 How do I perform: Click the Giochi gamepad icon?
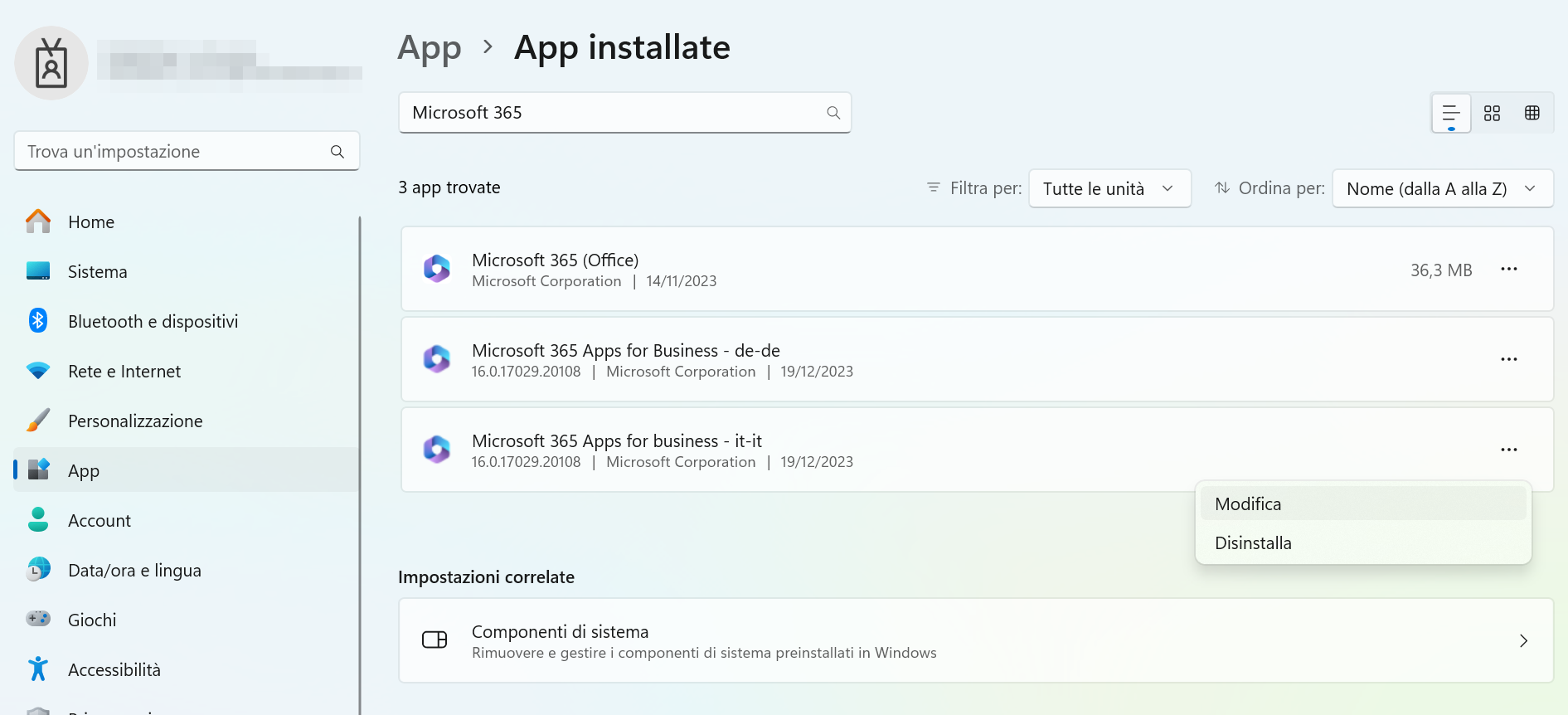38,619
